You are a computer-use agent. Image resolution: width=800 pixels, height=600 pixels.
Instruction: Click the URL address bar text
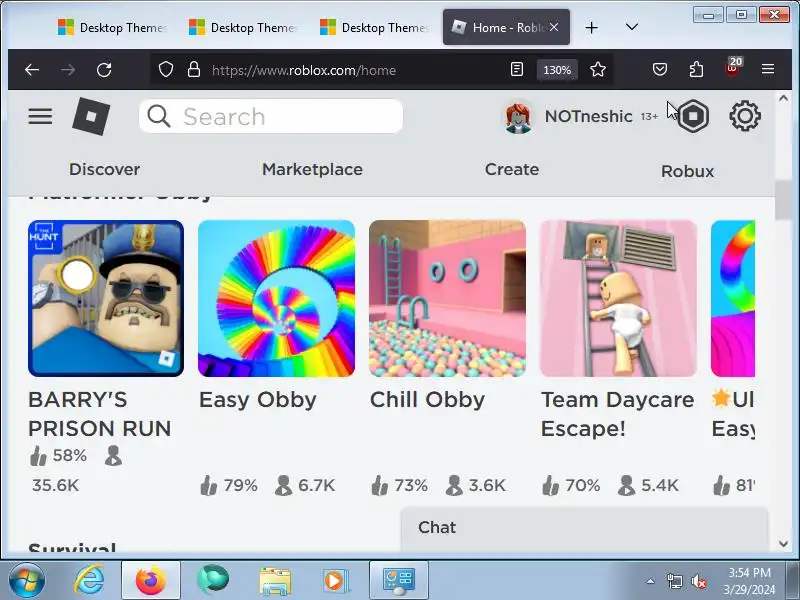pyautogui.click(x=304, y=70)
